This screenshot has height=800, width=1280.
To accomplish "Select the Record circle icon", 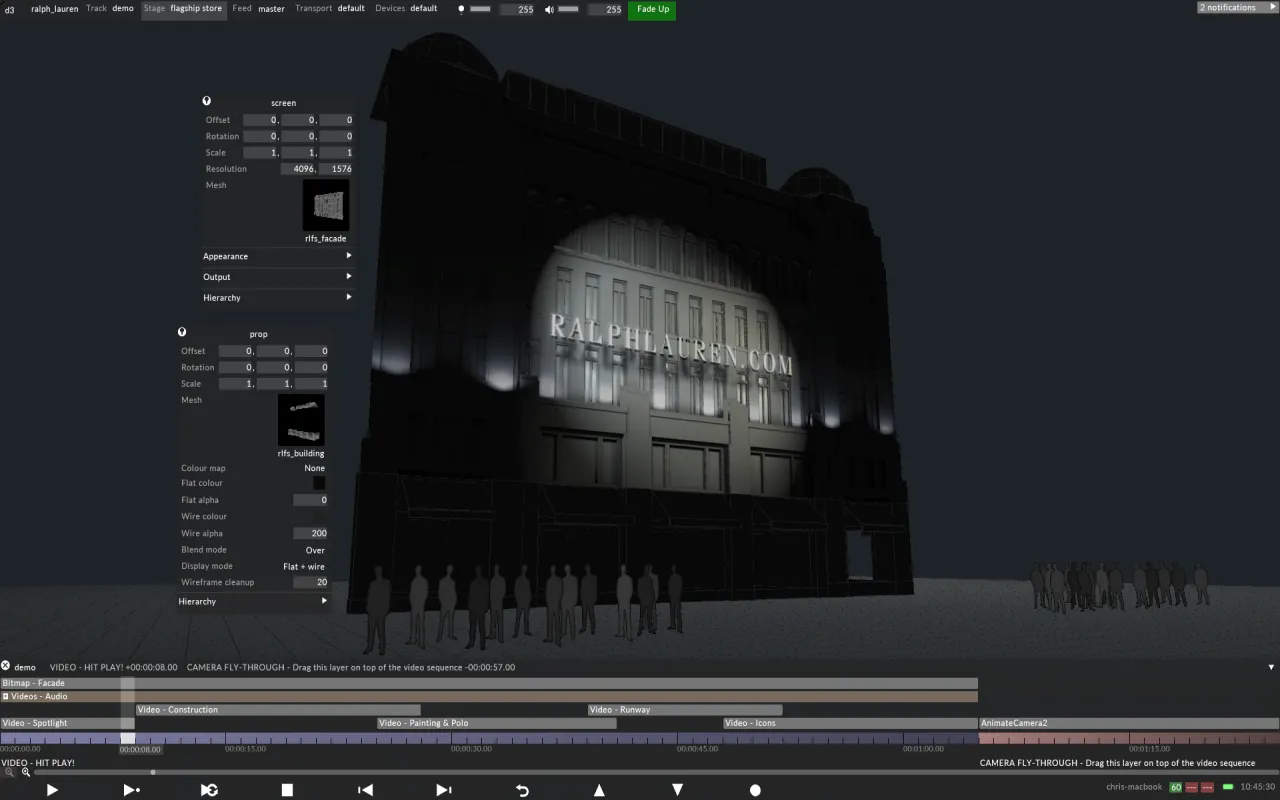I will coord(755,789).
